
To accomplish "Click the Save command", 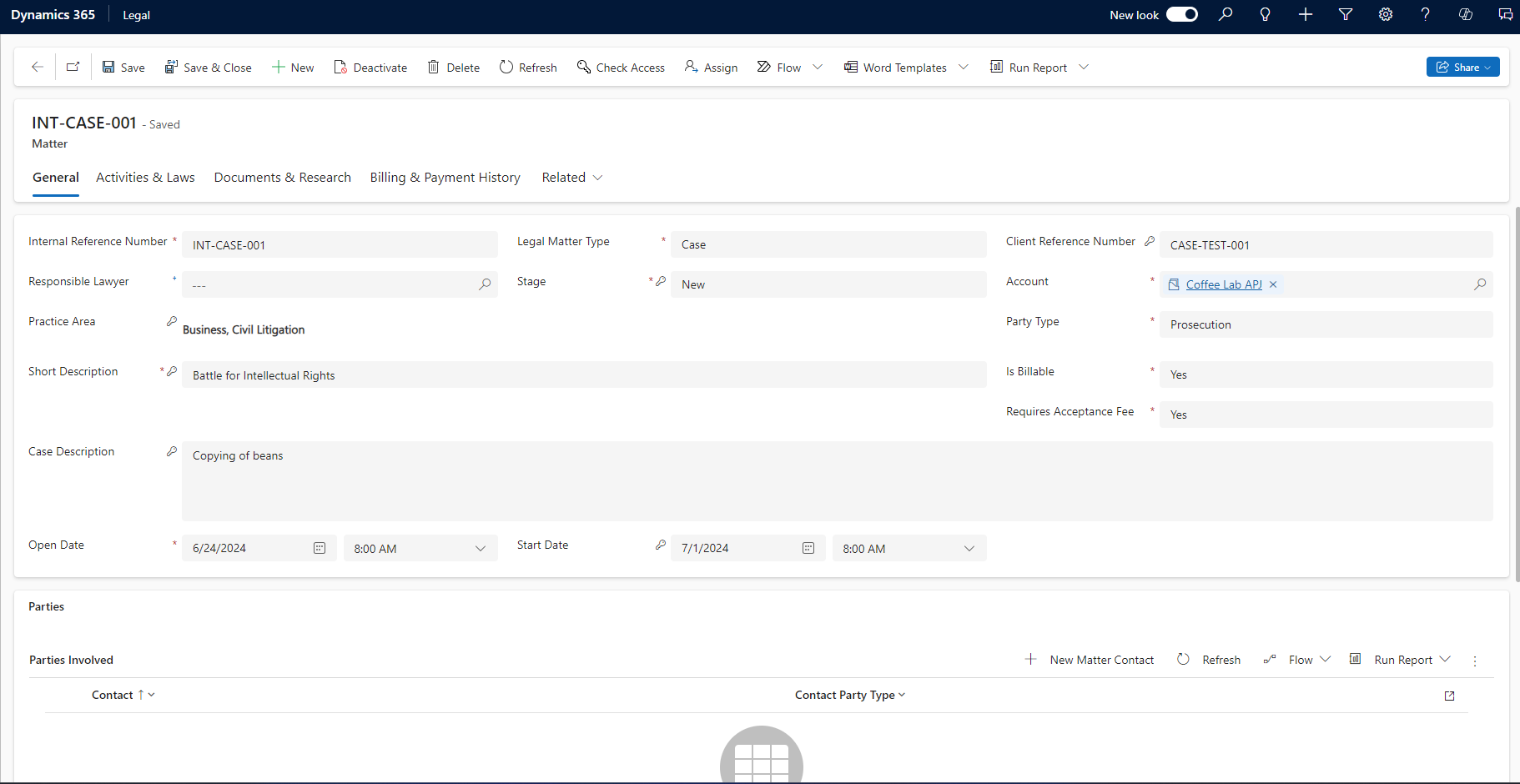I will 123,68.
